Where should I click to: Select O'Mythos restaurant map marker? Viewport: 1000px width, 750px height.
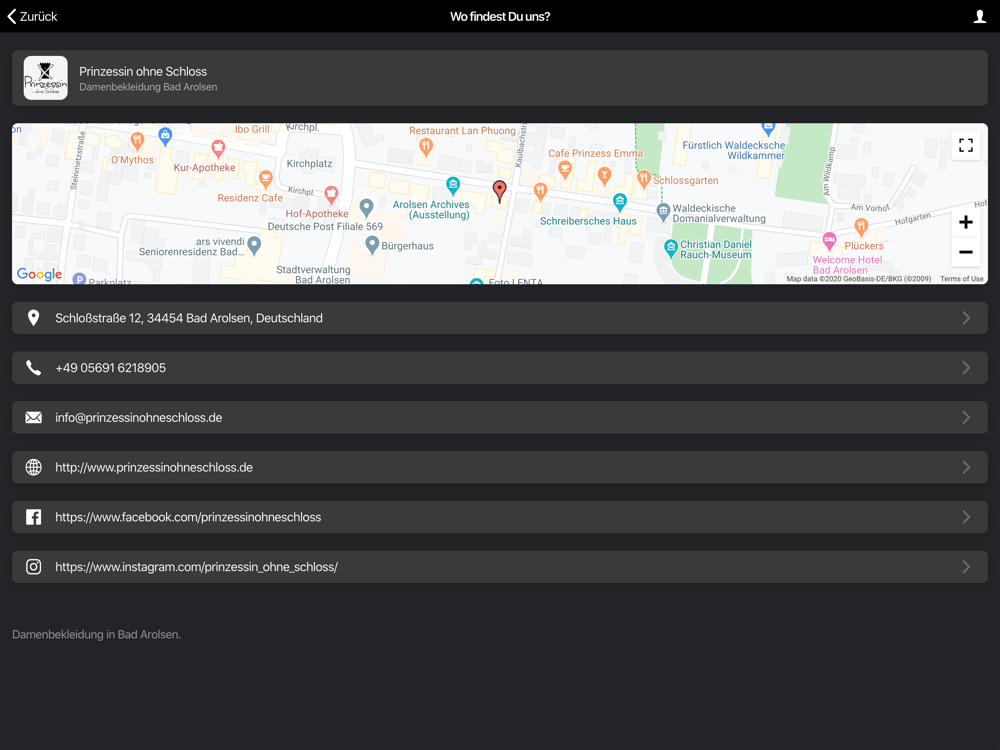[x=137, y=140]
